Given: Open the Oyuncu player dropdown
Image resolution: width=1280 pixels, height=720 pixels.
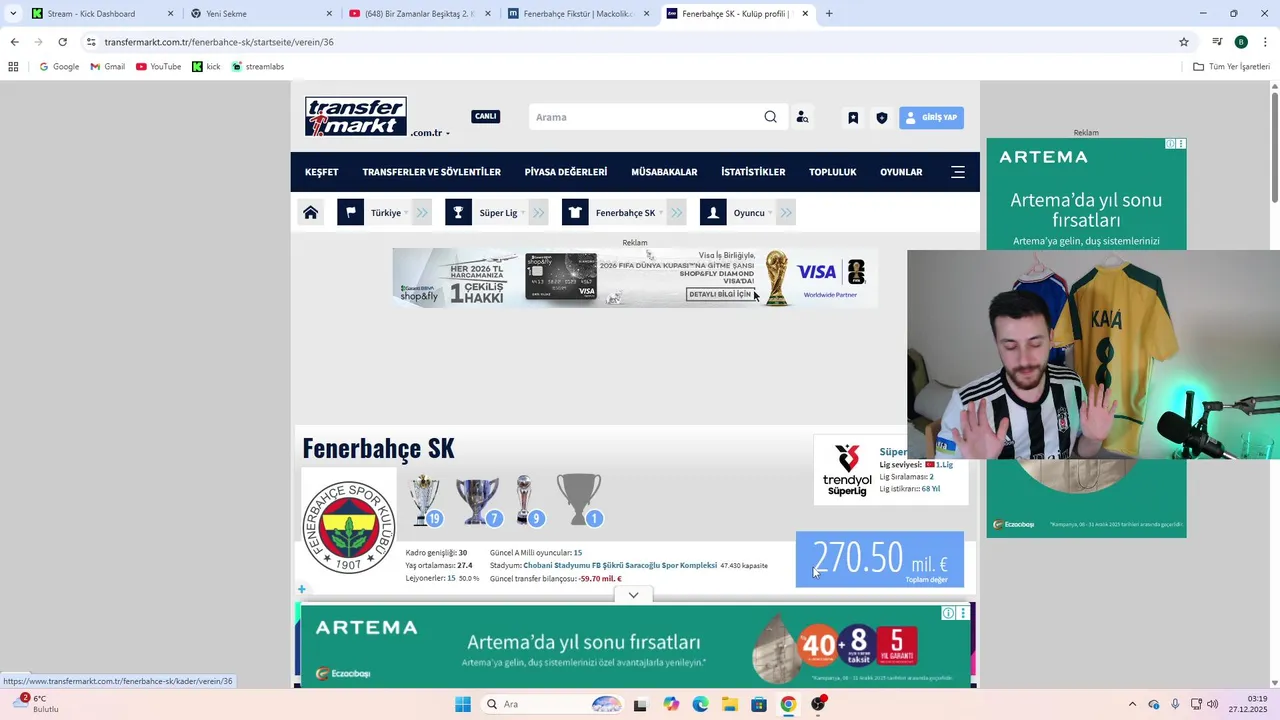Looking at the screenshot, I should (x=752, y=213).
